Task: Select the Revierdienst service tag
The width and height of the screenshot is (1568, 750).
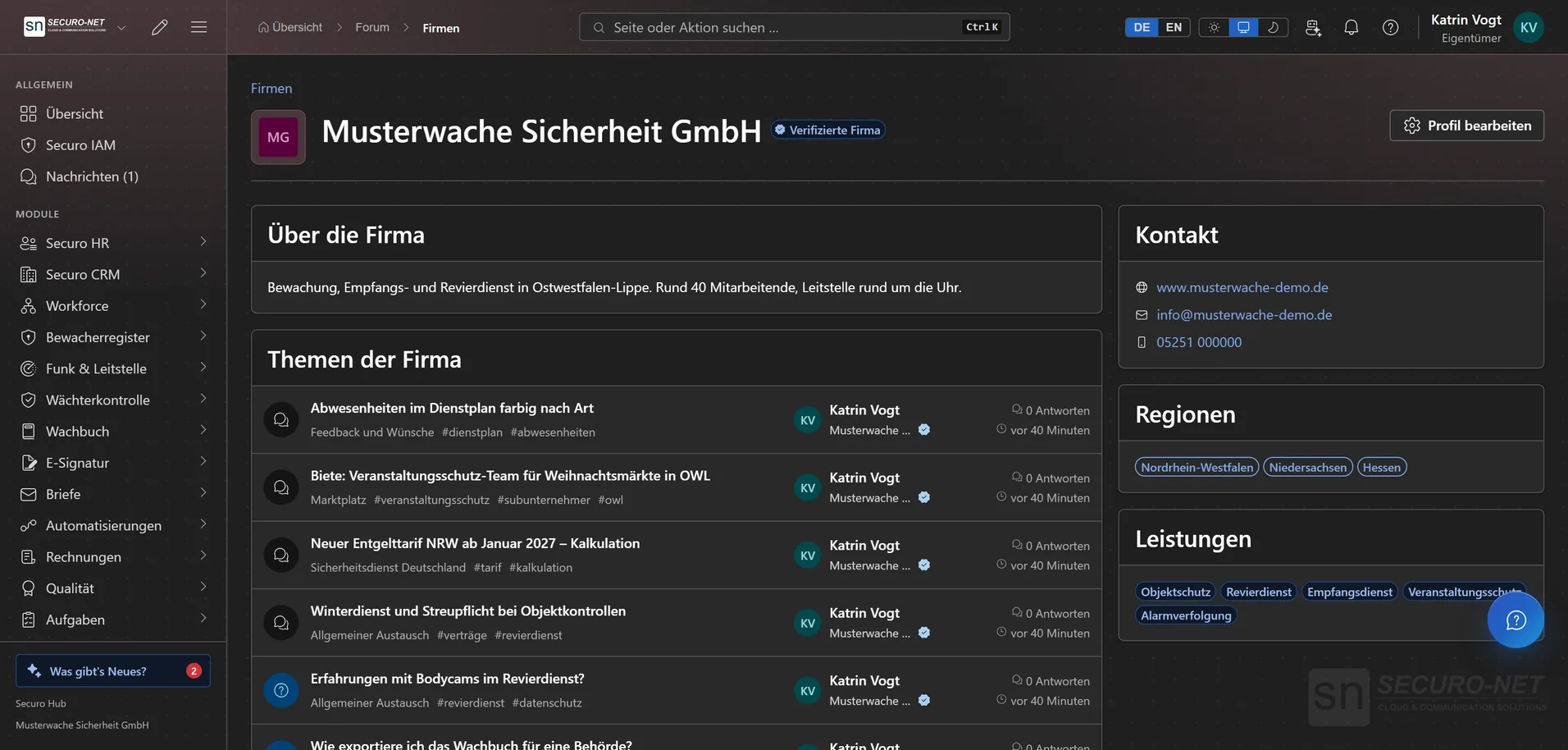Action: (x=1259, y=592)
